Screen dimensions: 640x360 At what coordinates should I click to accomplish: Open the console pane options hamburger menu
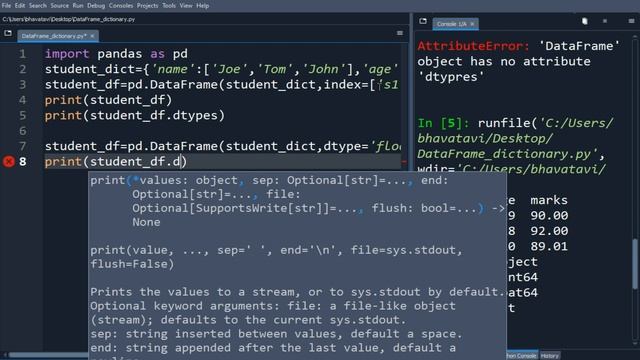[x=631, y=21]
